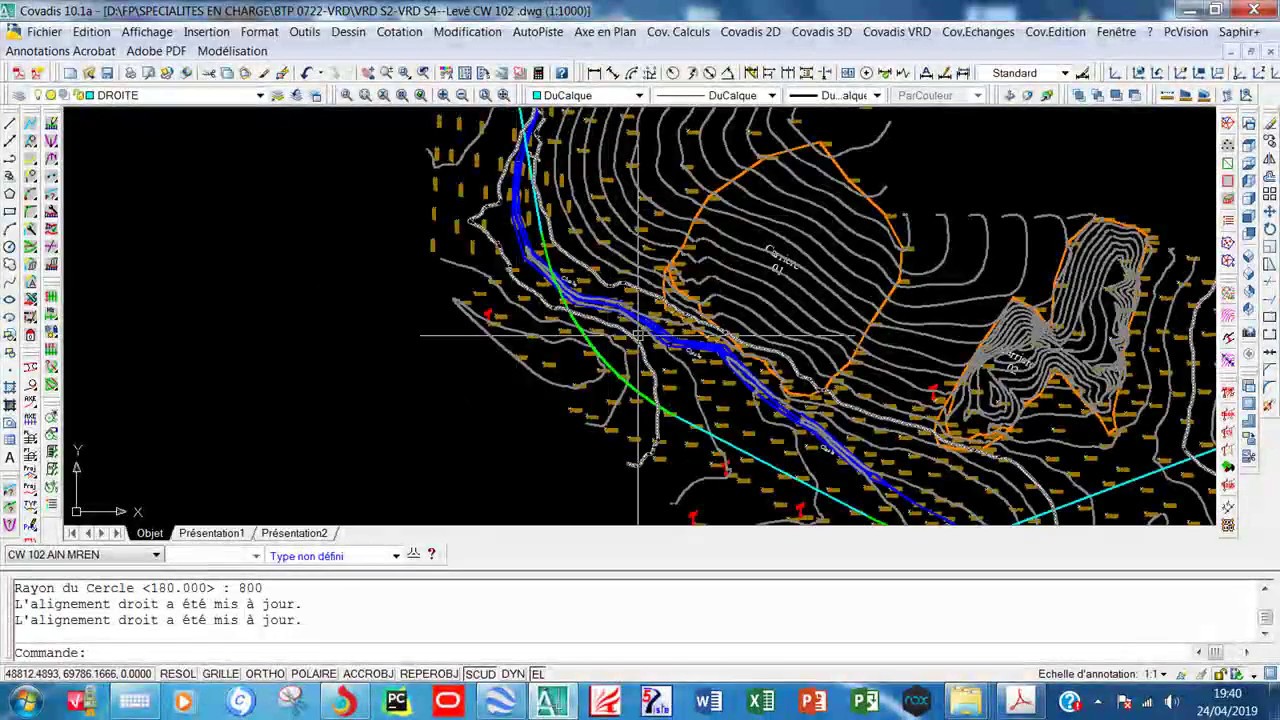Click the blue Help question mark icon
This screenshot has height=720, width=1280.
(562, 73)
